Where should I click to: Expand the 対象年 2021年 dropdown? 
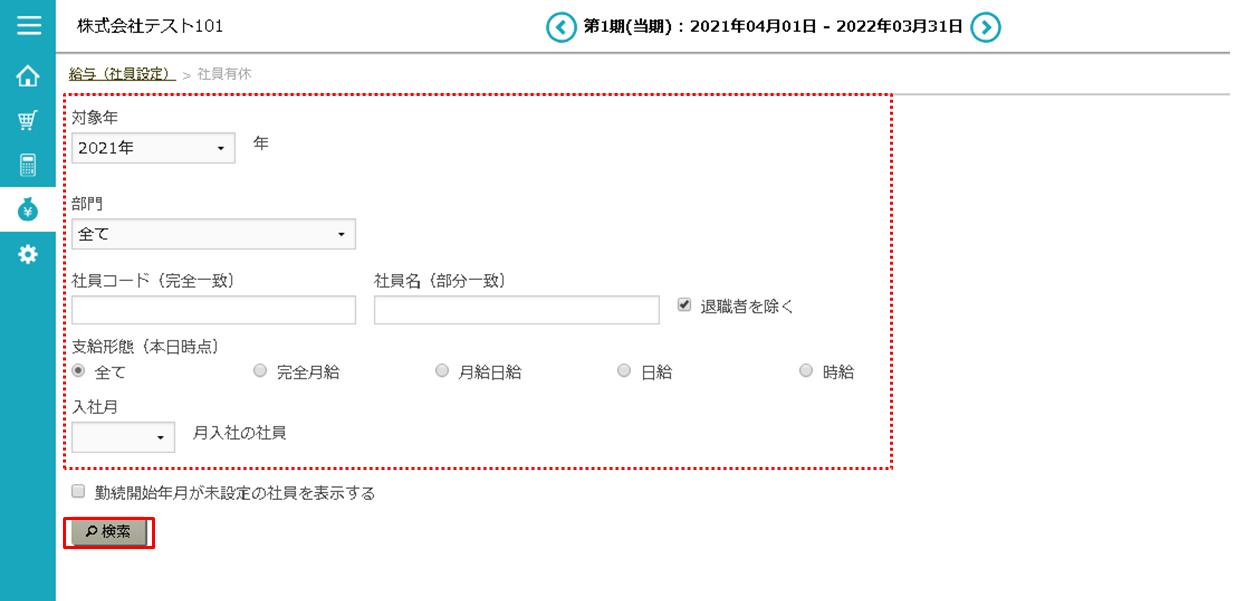(153, 148)
